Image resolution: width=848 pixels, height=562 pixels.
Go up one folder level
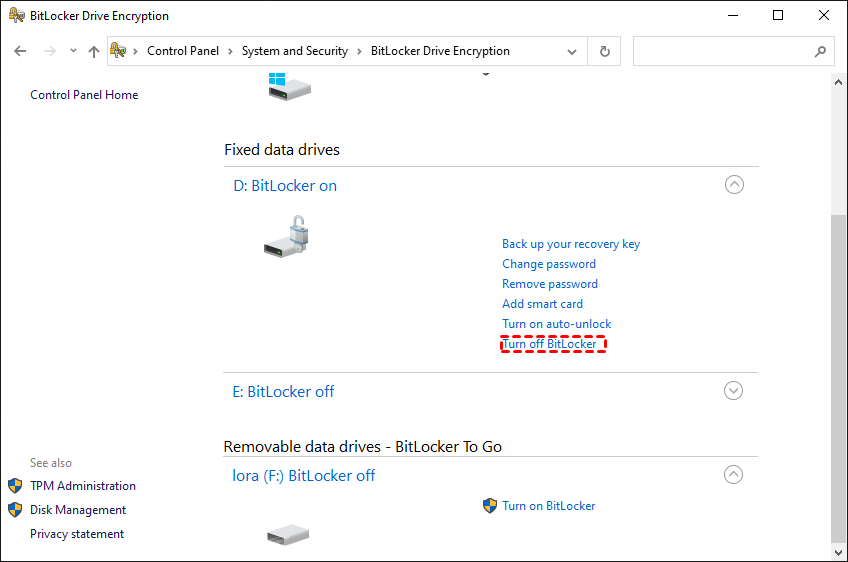tap(94, 51)
